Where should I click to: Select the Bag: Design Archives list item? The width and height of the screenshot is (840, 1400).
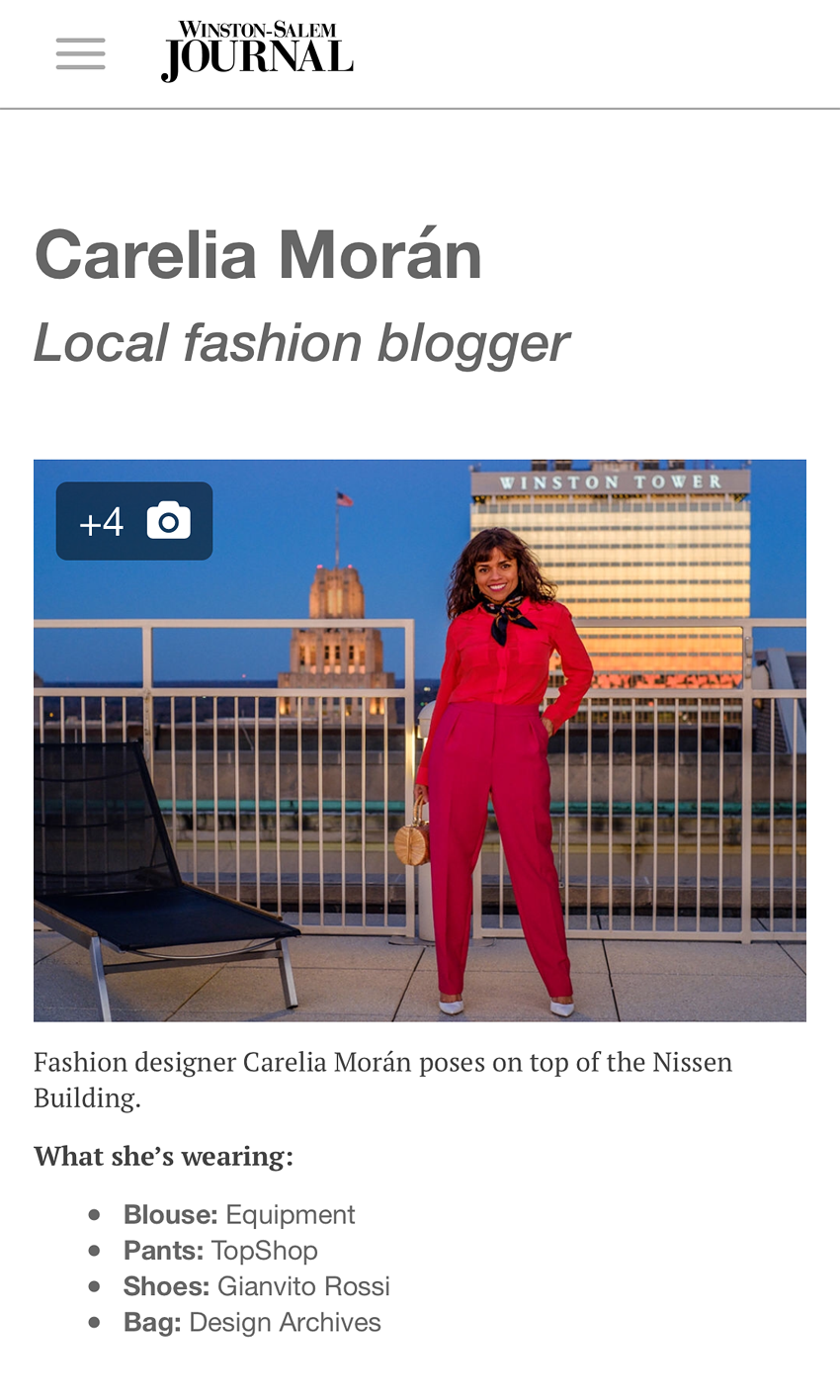coord(252,1322)
